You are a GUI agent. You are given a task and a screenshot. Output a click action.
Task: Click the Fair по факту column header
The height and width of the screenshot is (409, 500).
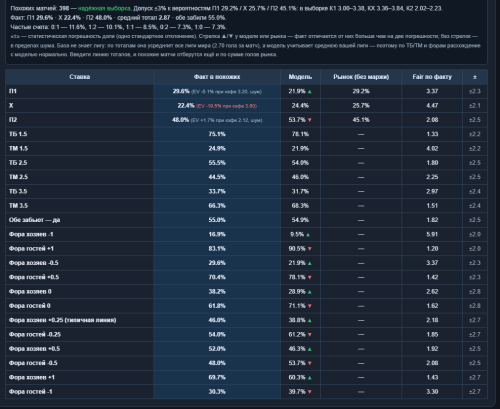point(432,77)
